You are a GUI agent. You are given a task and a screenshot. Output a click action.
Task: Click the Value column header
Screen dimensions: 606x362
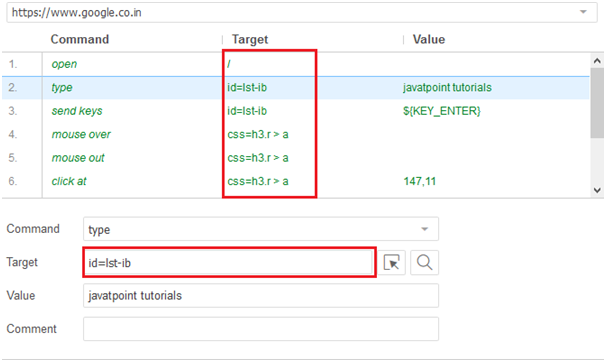429,39
